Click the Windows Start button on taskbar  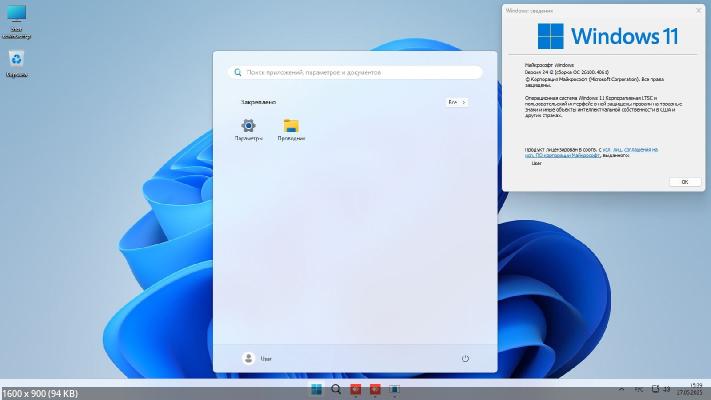pyautogui.click(x=317, y=389)
